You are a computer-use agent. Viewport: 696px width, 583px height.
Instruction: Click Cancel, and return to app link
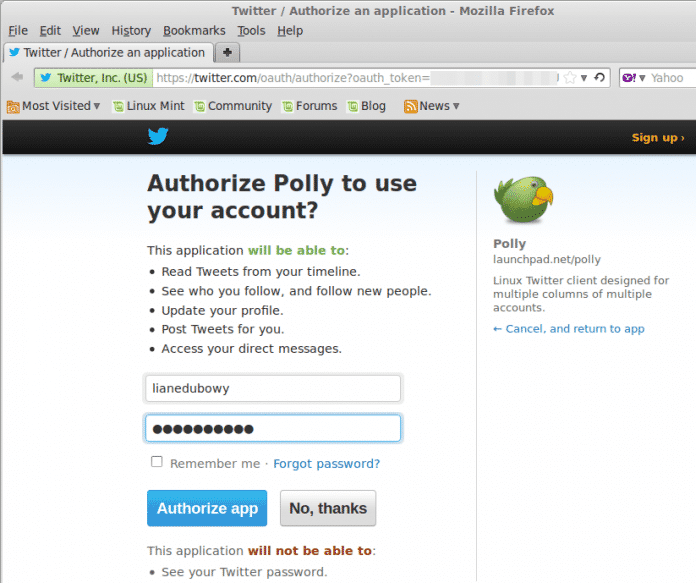pos(568,329)
